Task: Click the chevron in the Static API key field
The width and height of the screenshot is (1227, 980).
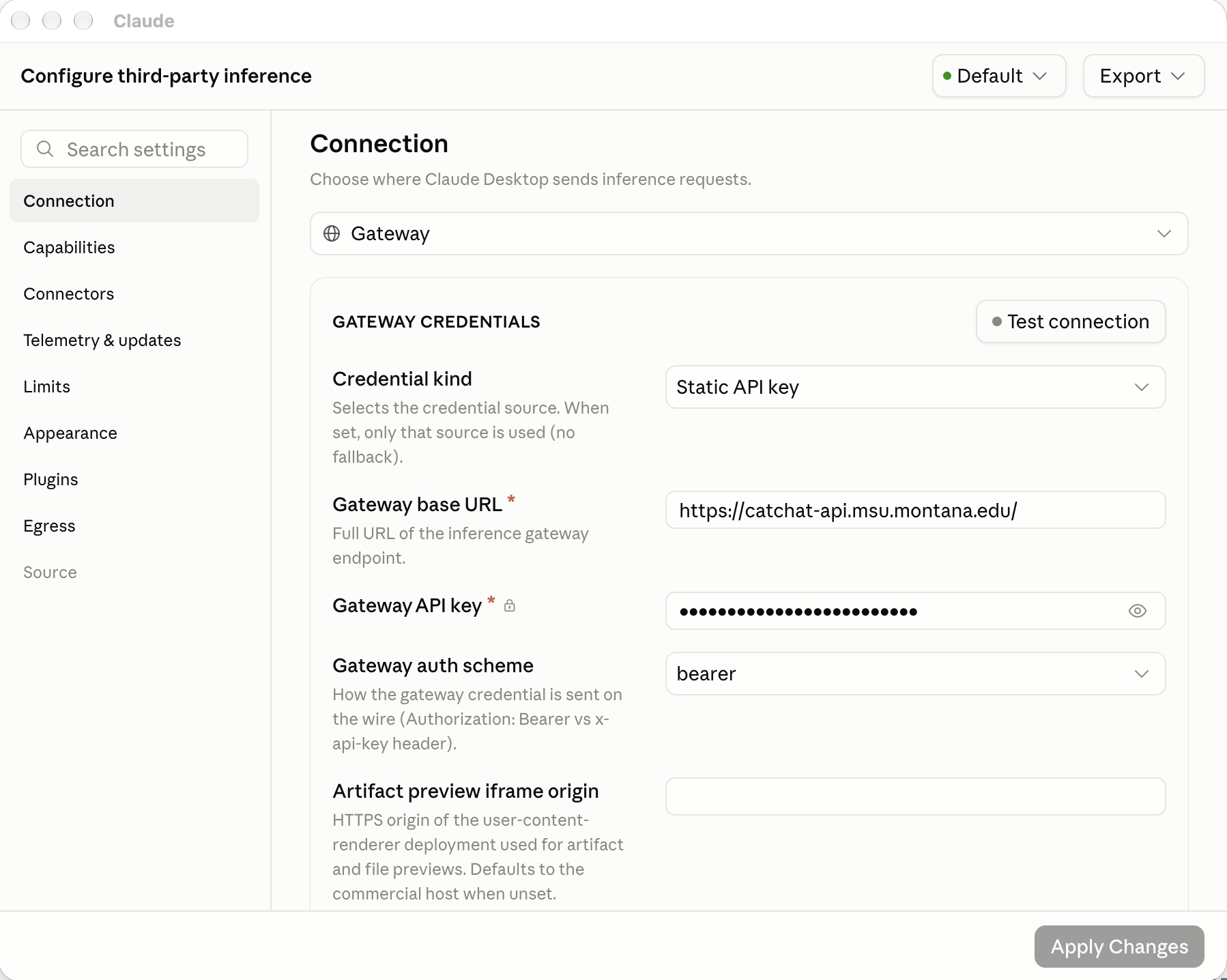Action: (1142, 387)
